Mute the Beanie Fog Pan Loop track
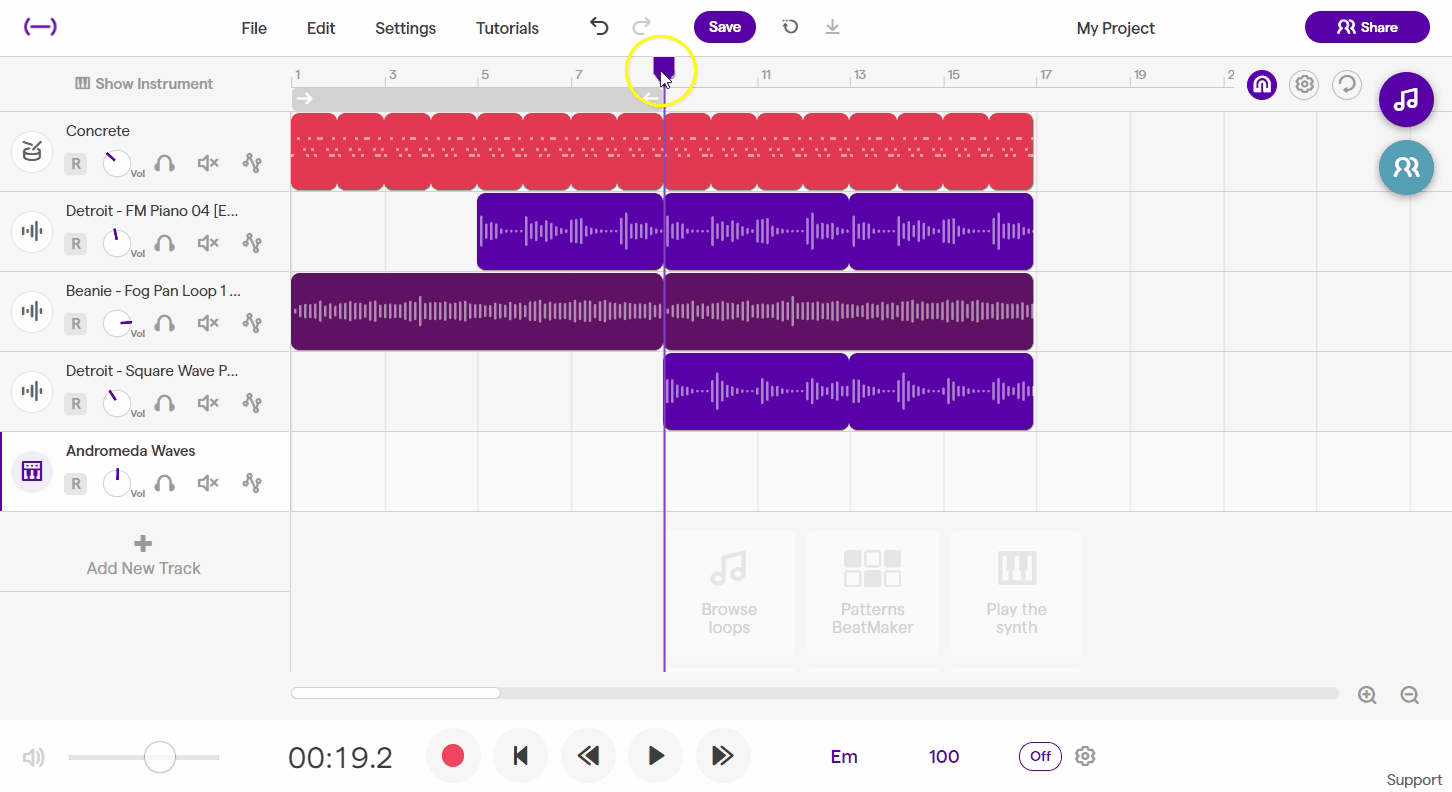 207,323
